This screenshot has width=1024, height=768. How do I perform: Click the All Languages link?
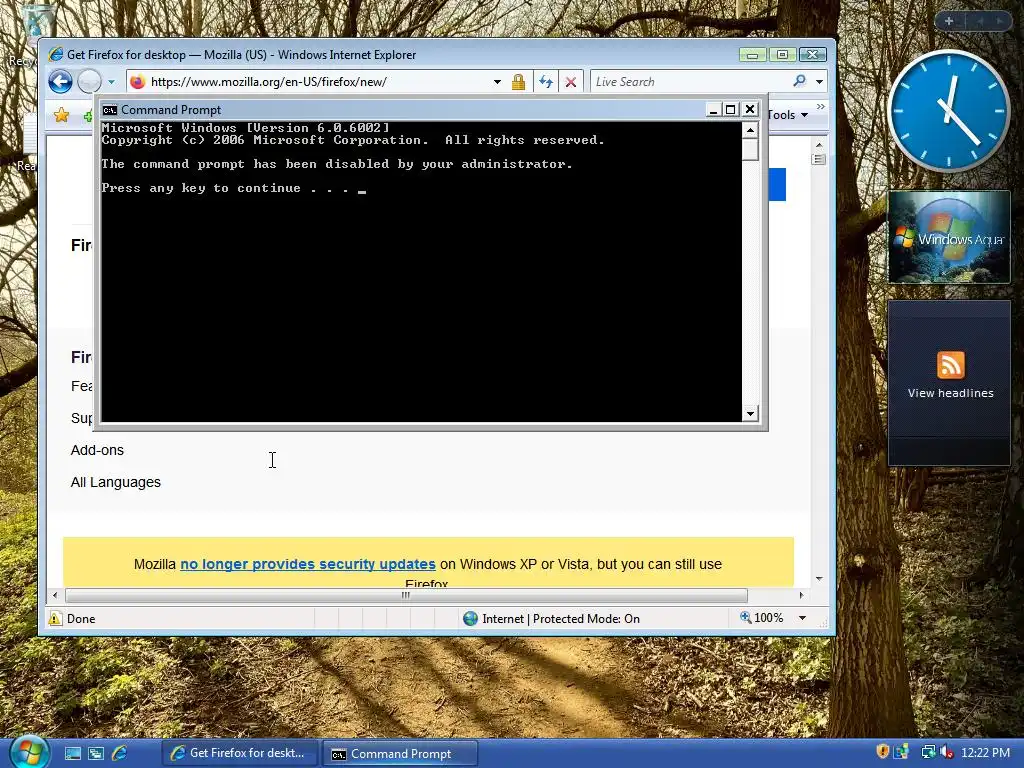116,482
